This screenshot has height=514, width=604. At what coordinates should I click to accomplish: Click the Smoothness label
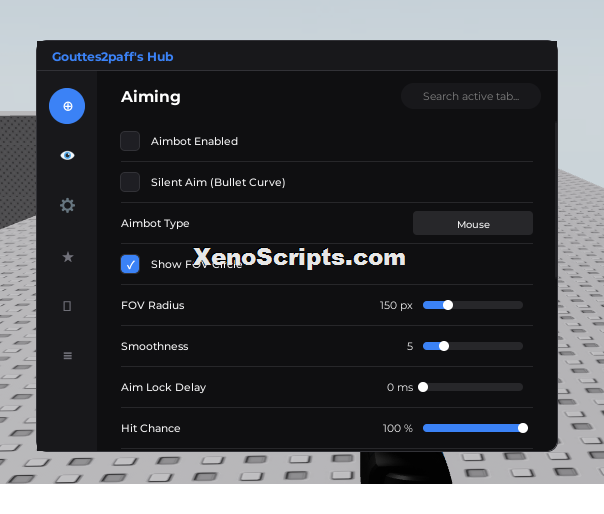pos(154,346)
